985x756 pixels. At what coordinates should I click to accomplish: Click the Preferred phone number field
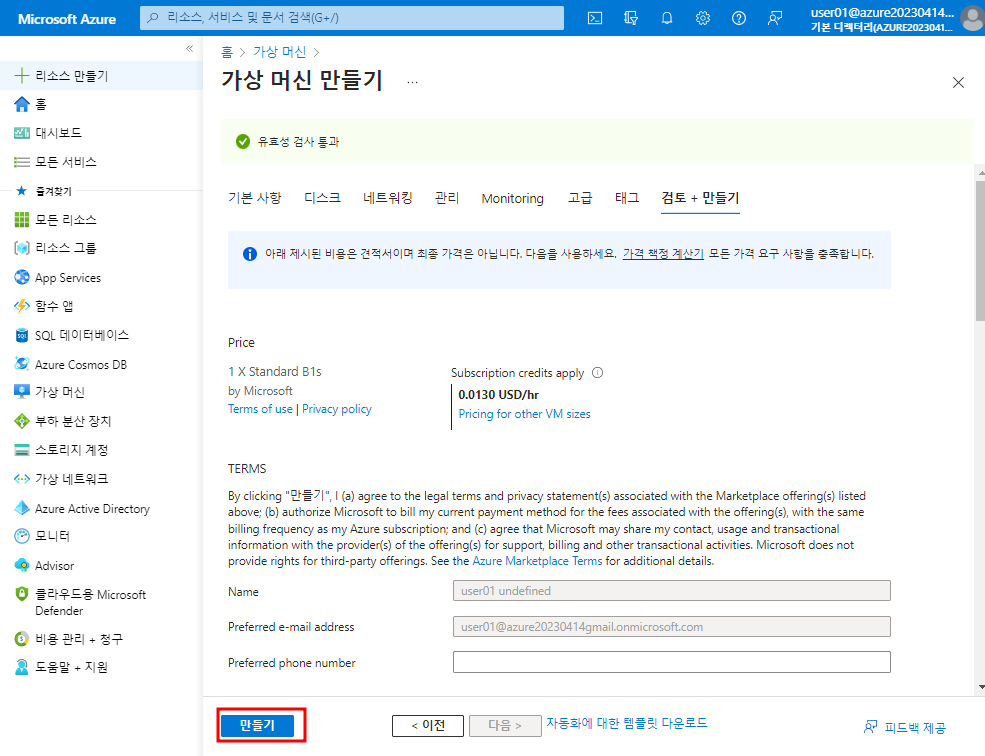click(x=672, y=662)
